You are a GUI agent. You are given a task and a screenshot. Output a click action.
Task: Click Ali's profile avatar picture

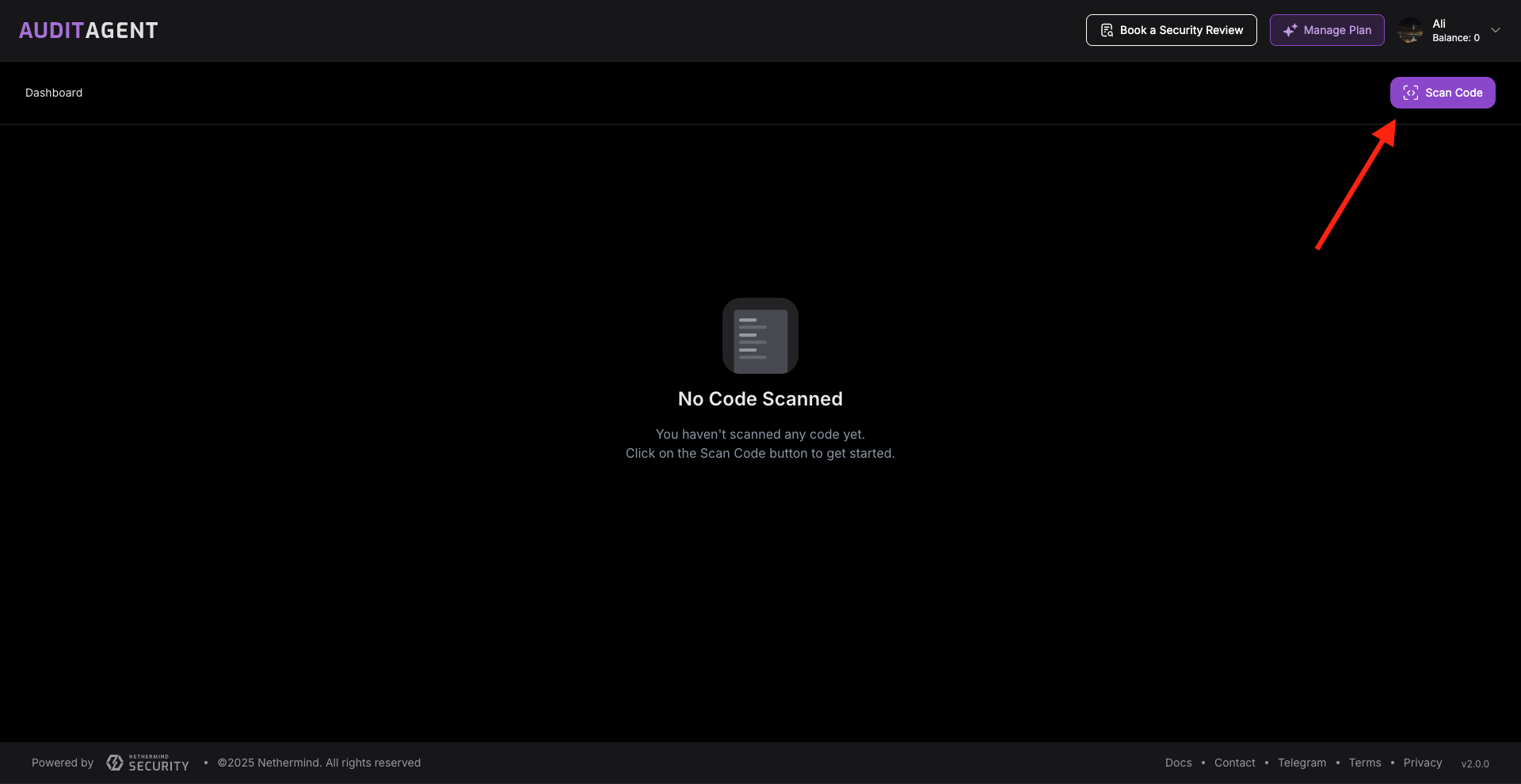click(1410, 31)
